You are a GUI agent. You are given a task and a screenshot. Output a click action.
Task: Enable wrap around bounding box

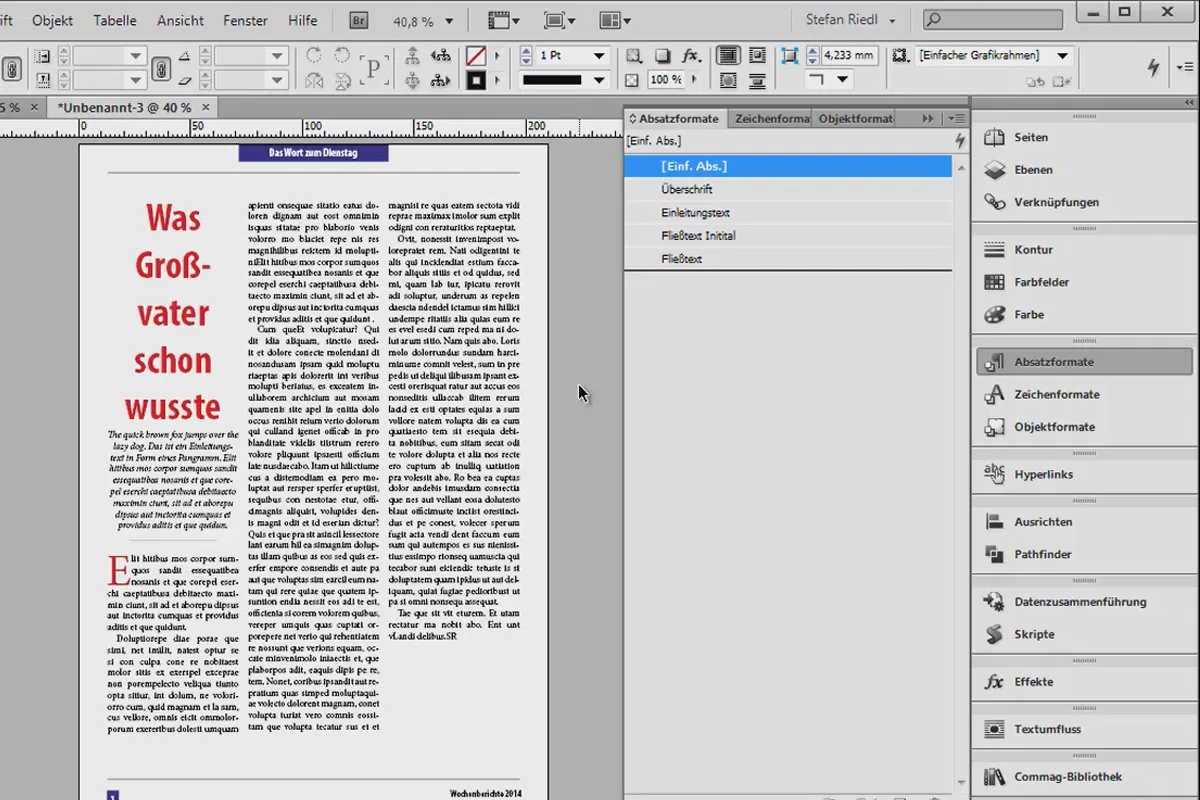(x=756, y=56)
